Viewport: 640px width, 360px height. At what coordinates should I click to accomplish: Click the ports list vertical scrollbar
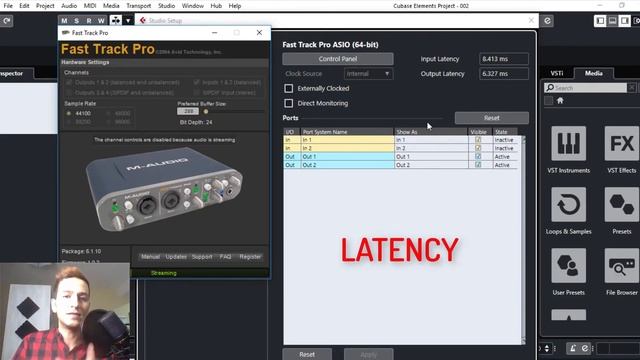(523, 240)
